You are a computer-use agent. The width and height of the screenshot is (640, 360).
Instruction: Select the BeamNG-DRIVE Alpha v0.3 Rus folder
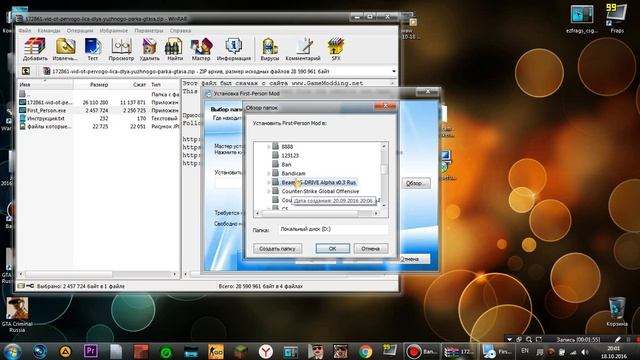coord(318,182)
